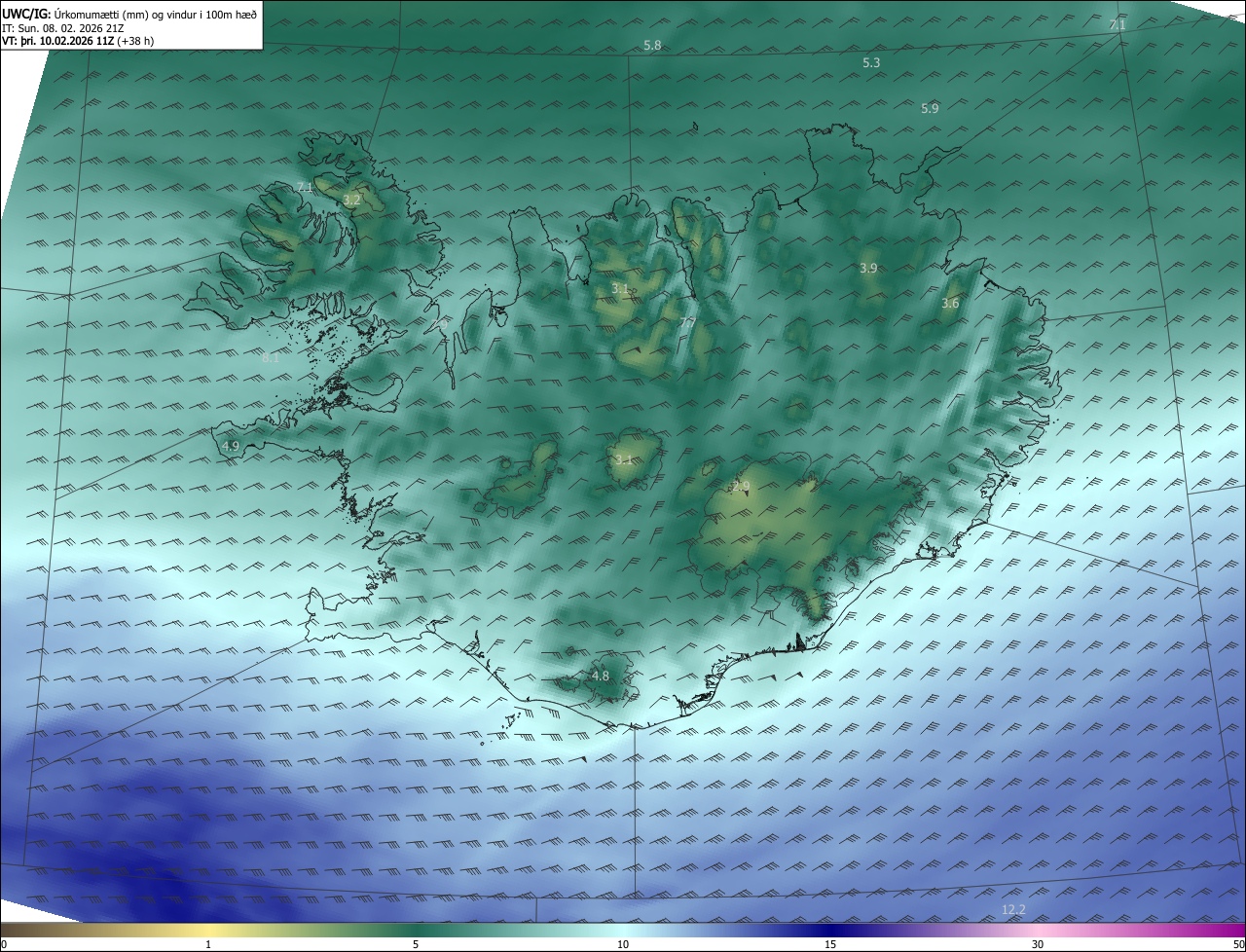
Task: Click the 'UWC/IG: Úrkomumætti (mm)' title line
Action: [129, 14]
